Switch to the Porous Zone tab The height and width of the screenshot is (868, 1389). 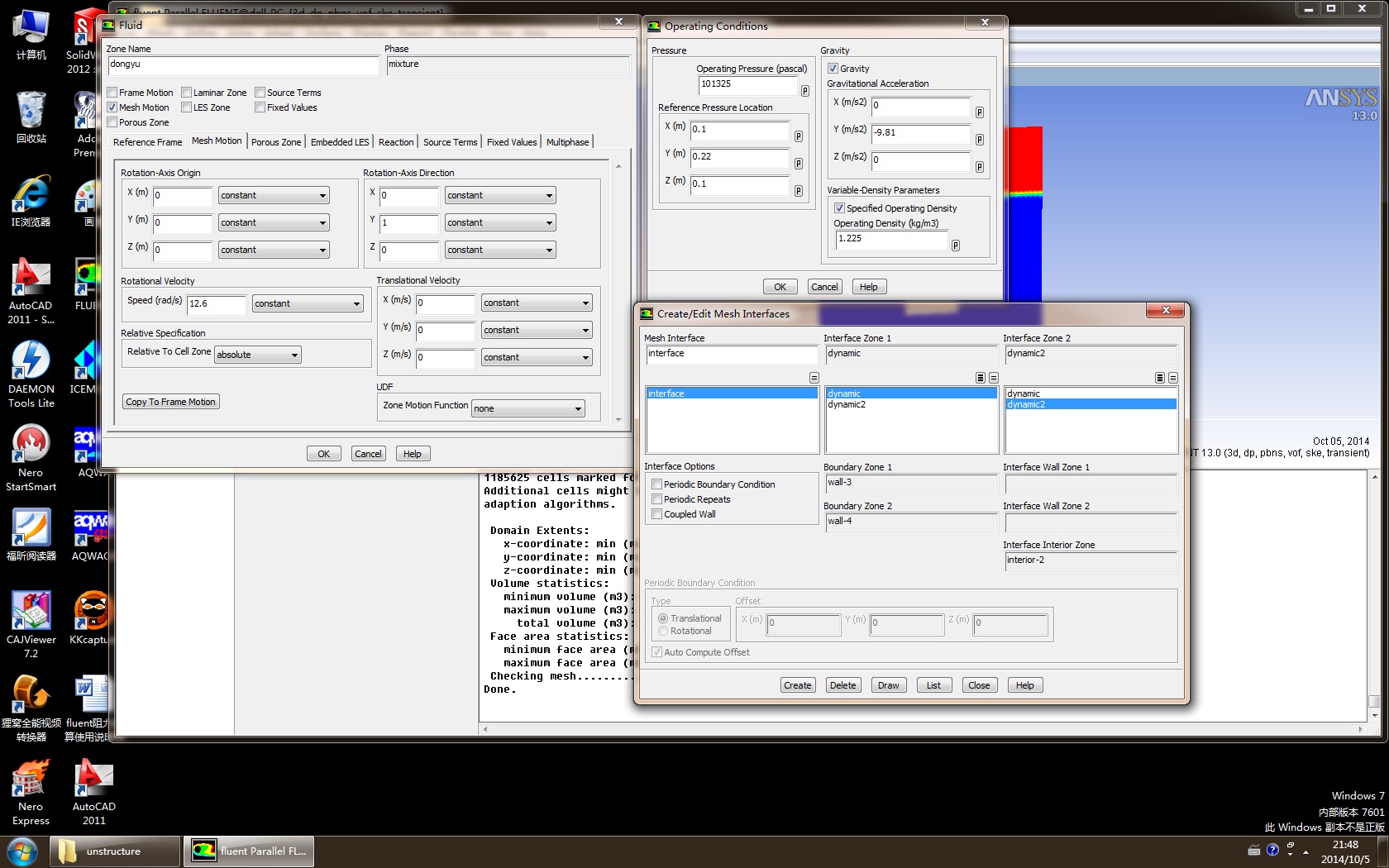point(275,142)
